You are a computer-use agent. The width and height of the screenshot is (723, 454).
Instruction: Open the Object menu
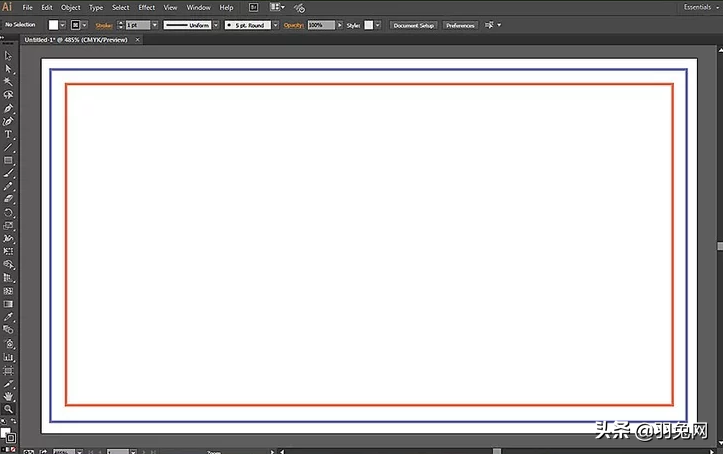[x=71, y=7]
